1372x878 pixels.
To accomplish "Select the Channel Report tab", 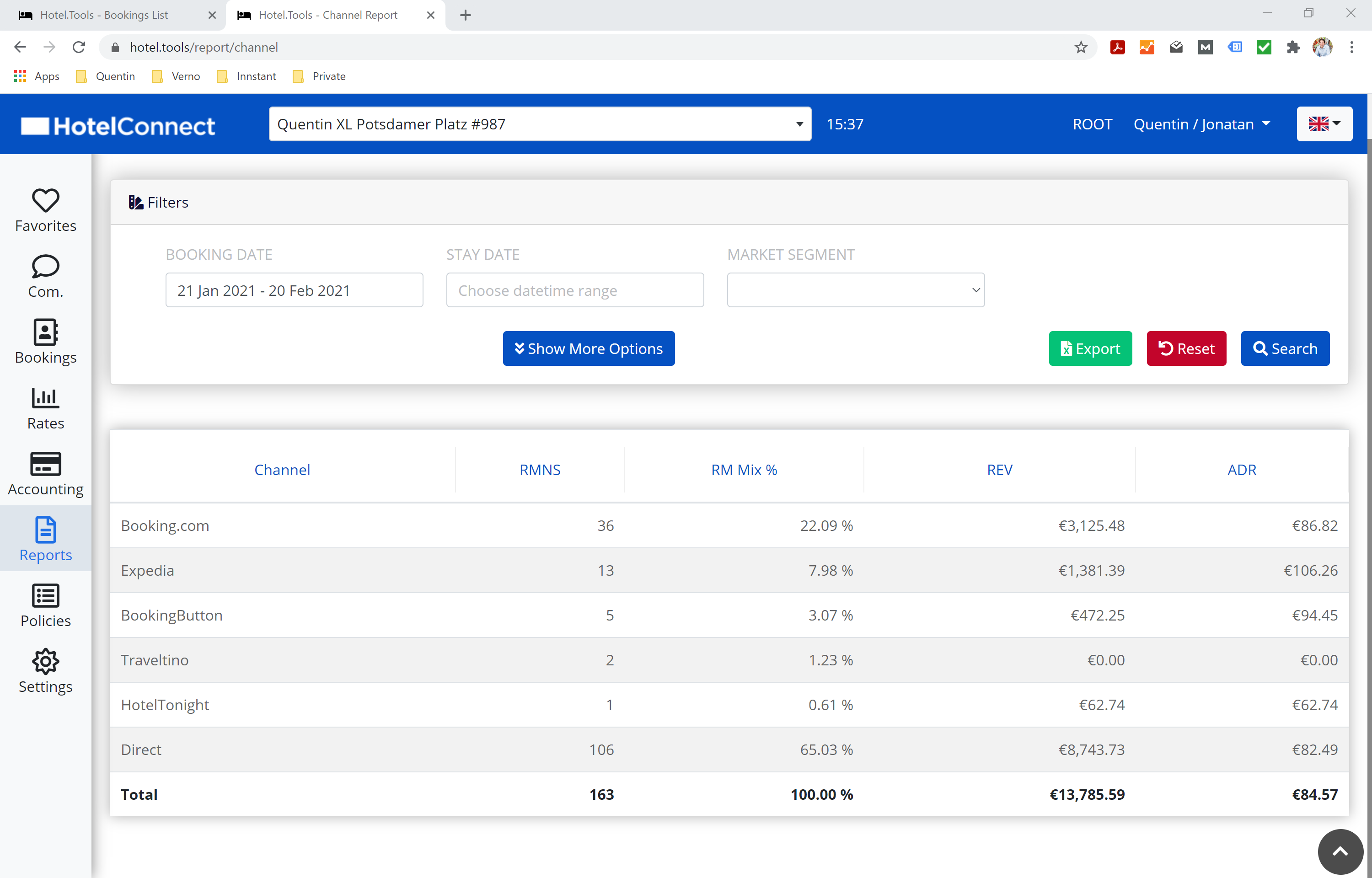I will (x=328, y=16).
